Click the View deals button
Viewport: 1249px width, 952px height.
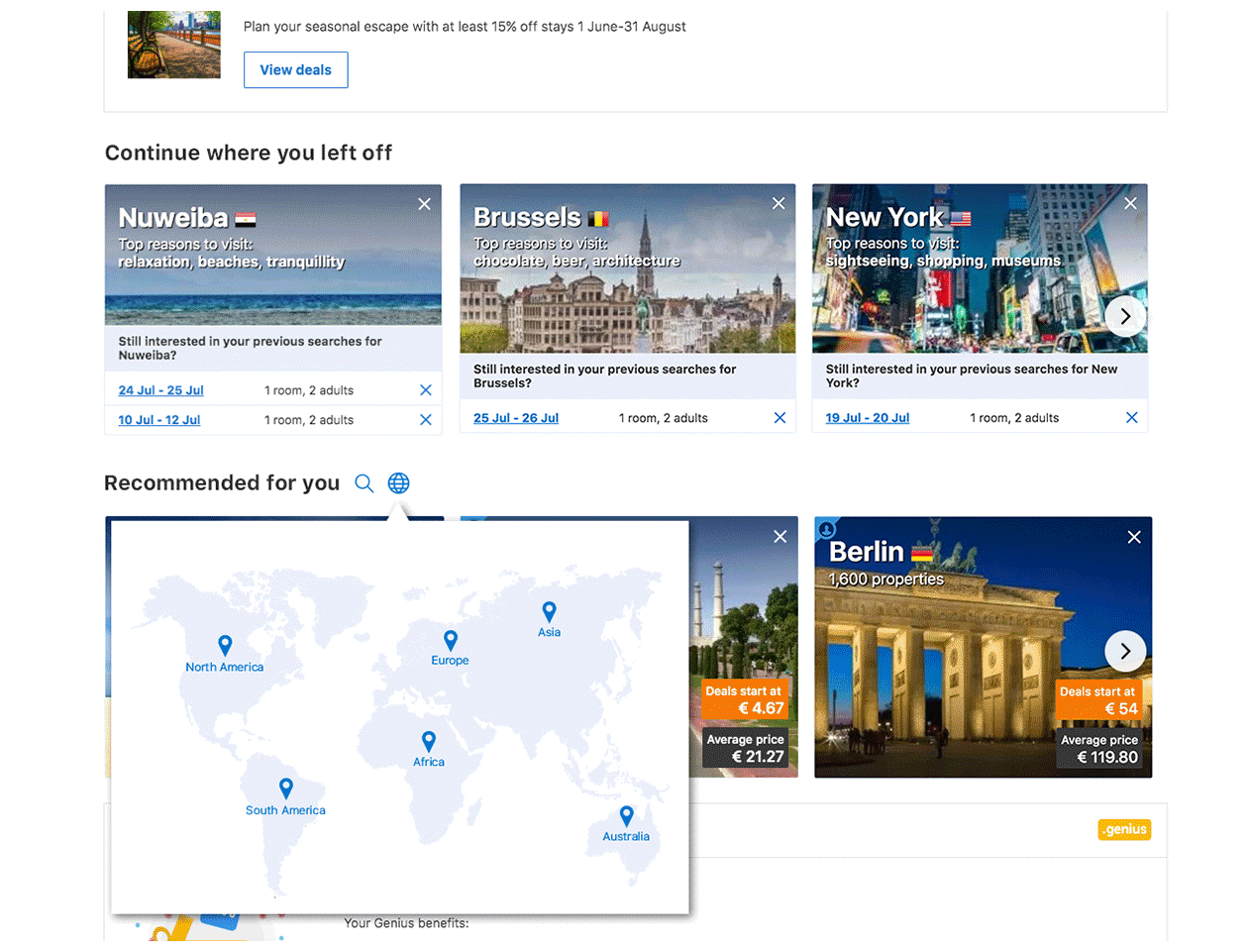tap(295, 69)
